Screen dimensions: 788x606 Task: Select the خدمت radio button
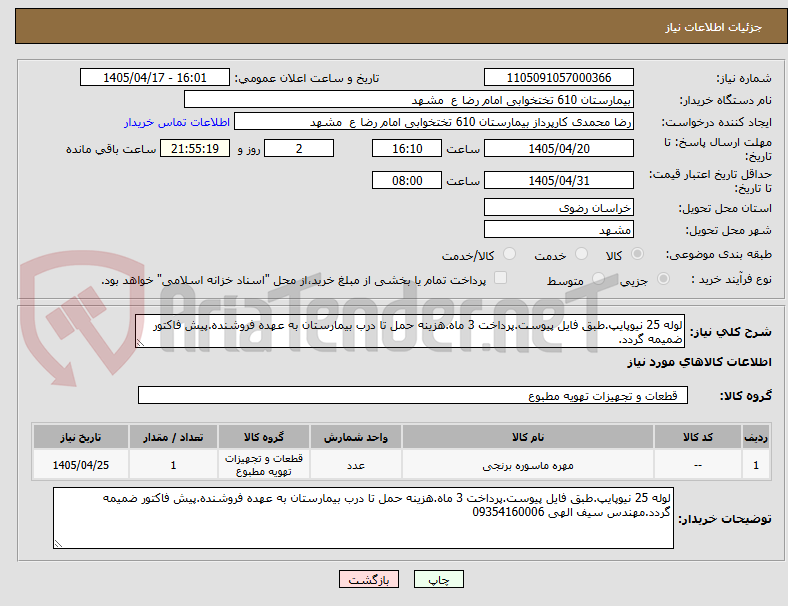(x=581, y=254)
